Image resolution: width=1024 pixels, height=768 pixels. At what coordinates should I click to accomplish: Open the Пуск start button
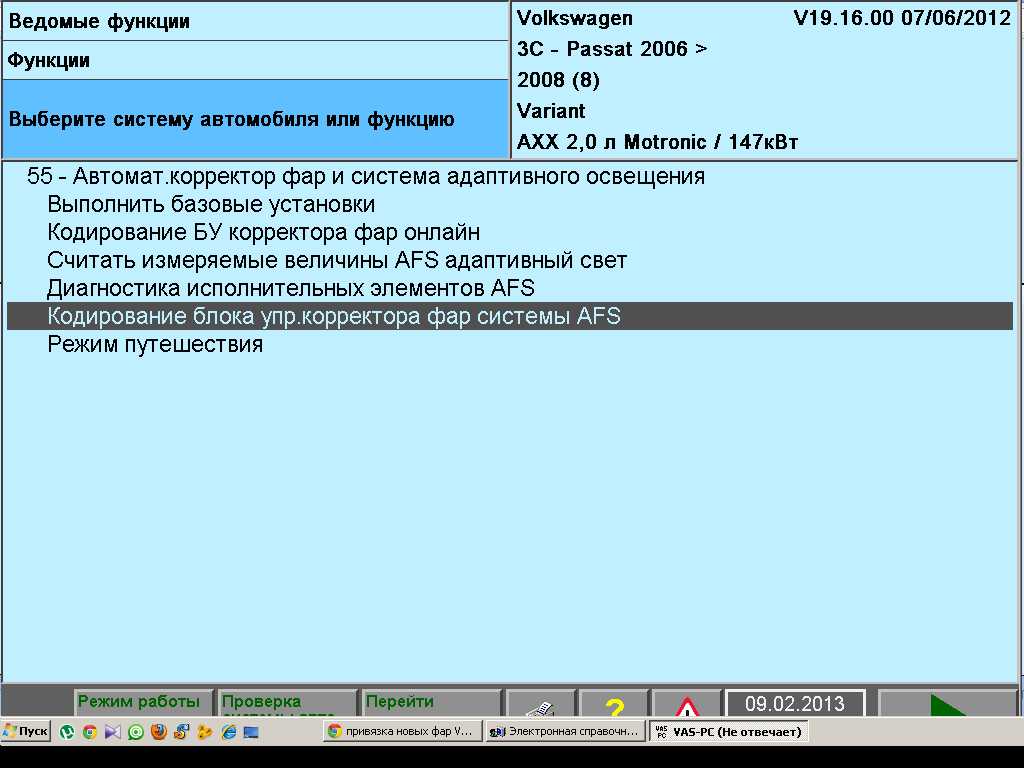click(26, 731)
